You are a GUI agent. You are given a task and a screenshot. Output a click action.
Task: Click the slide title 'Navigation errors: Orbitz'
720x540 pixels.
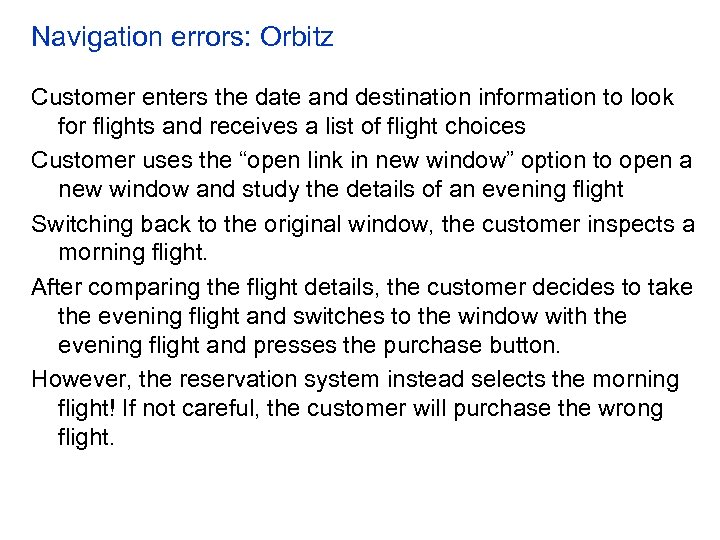pyautogui.click(x=182, y=38)
